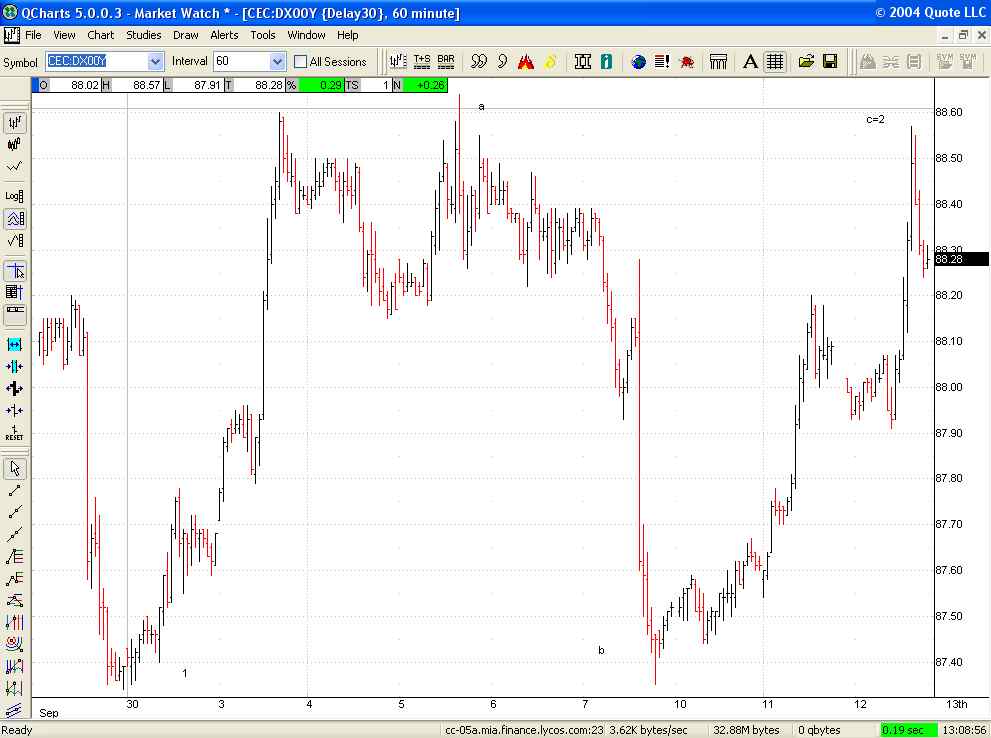Image resolution: width=991 pixels, height=738 pixels.
Task: Select the Andrews pitchfork tool
Action: [x=15, y=667]
